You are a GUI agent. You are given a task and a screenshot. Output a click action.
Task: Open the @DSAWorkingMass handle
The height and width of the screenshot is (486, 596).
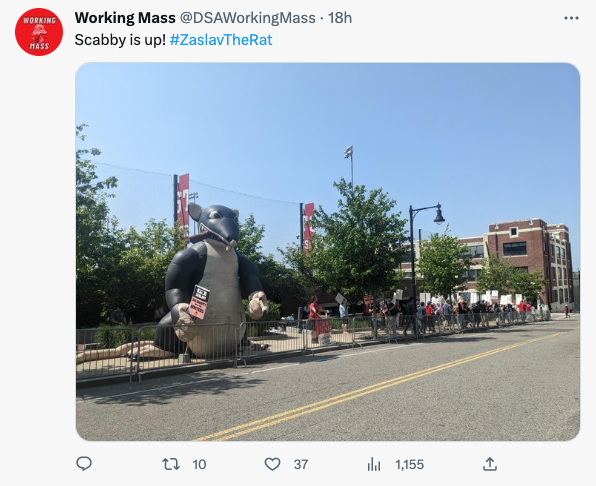pyautogui.click(x=247, y=18)
